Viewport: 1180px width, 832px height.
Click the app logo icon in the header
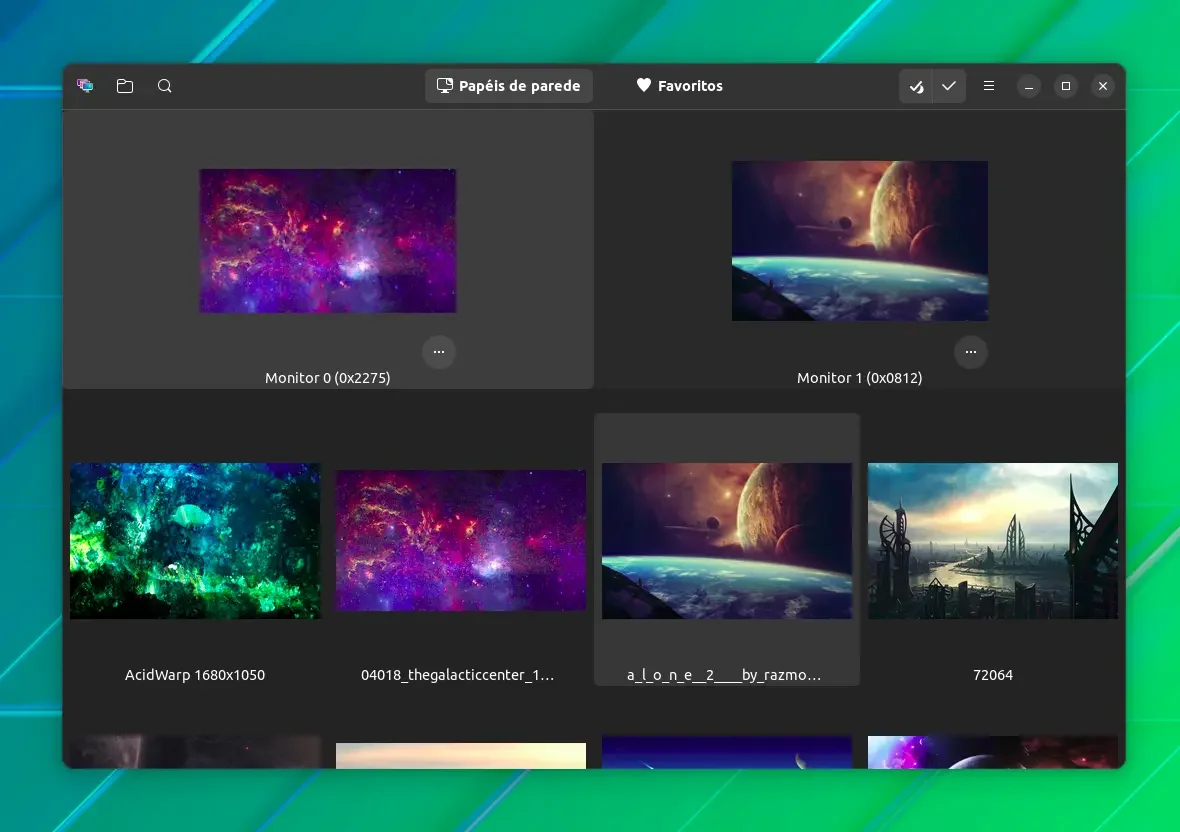[x=85, y=86]
